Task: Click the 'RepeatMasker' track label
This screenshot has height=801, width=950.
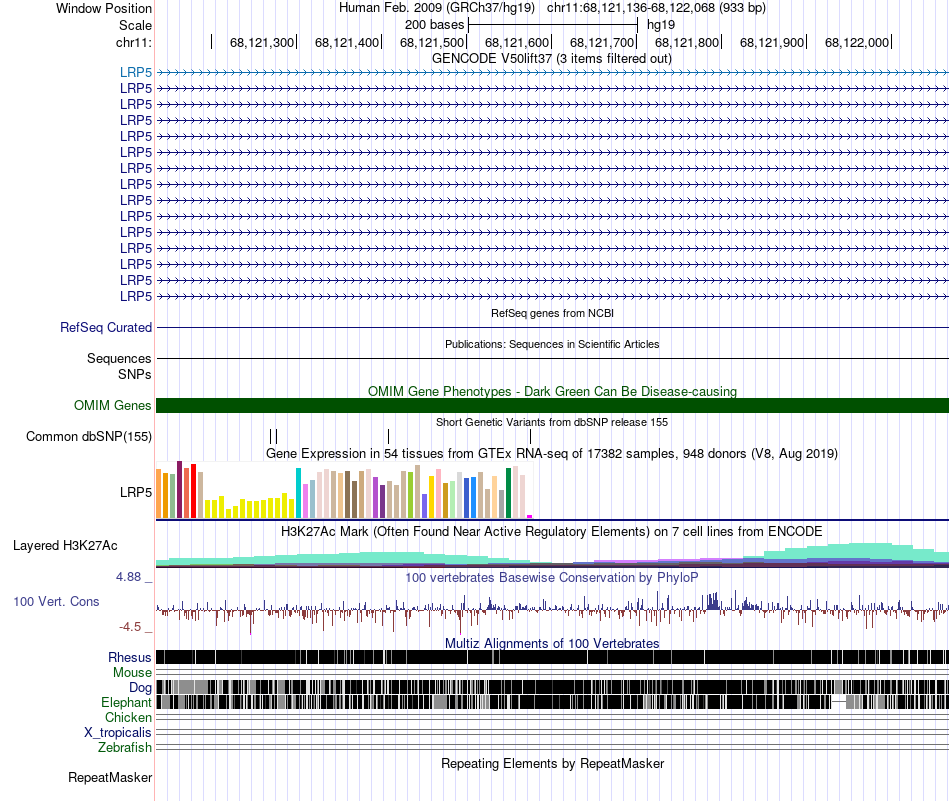Action: coord(110,777)
